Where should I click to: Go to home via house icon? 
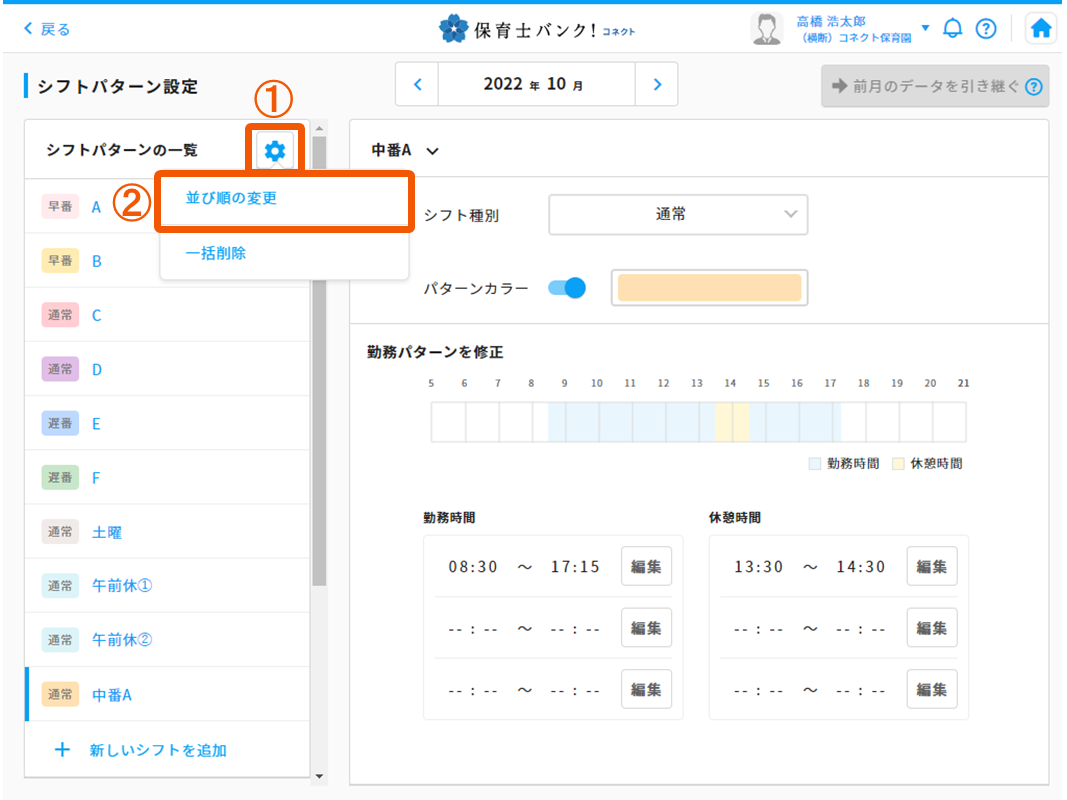(1041, 29)
